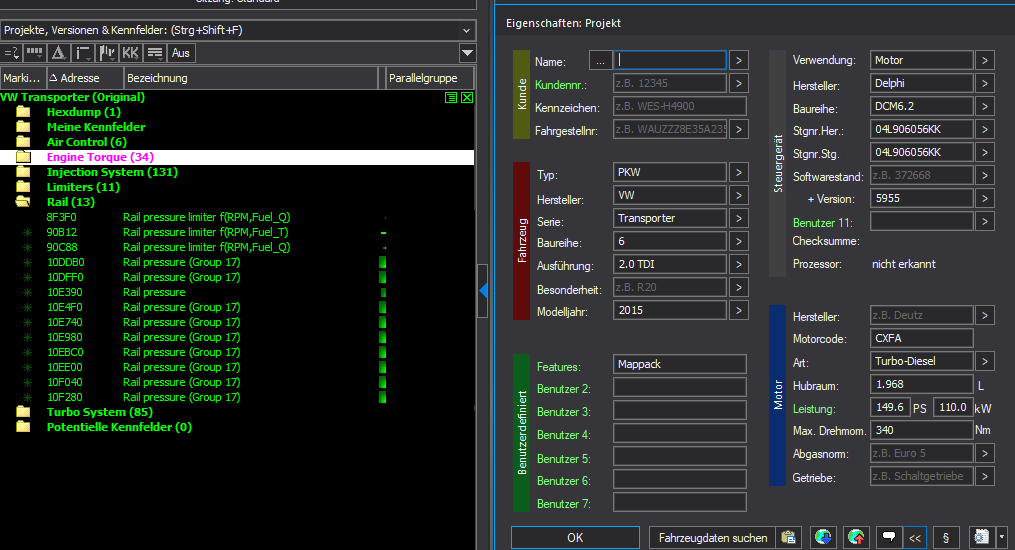Click the Fahrzeugdaten suchen button
This screenshot has height=550, width=1015.
pos(713,538)
